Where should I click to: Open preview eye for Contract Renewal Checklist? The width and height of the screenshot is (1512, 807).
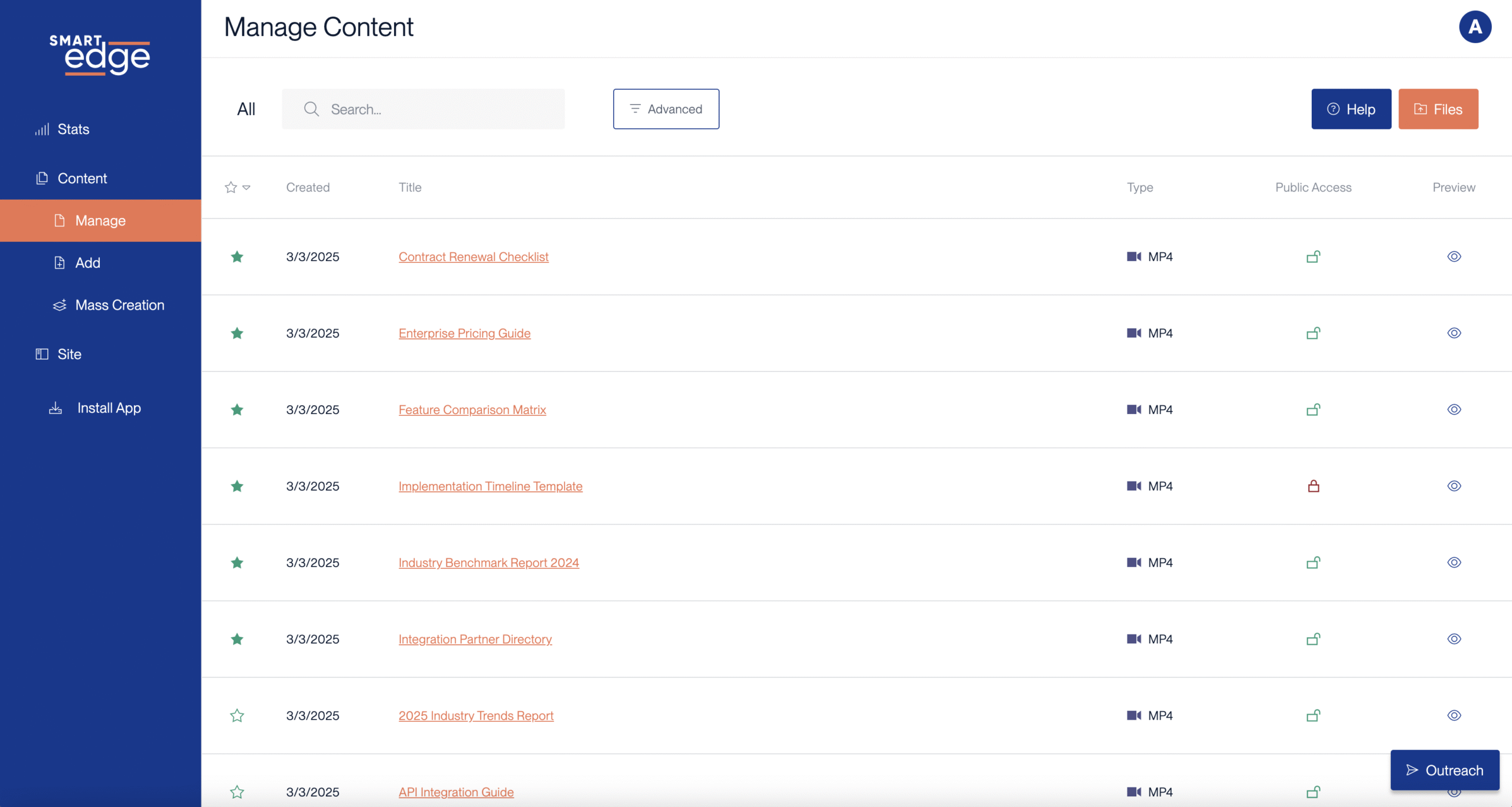pos(1454,256)
